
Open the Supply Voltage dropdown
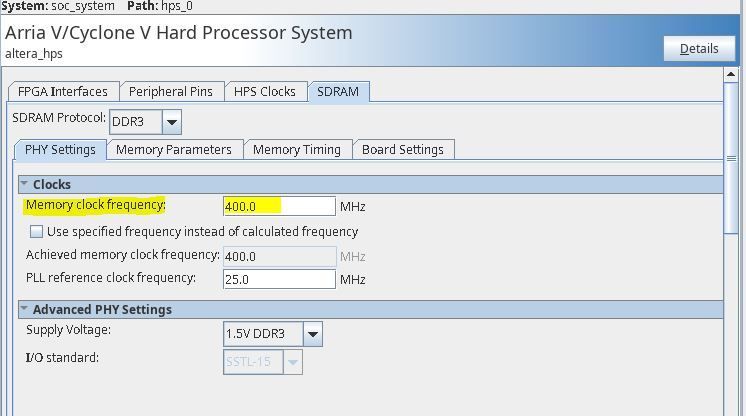(312, 334)
